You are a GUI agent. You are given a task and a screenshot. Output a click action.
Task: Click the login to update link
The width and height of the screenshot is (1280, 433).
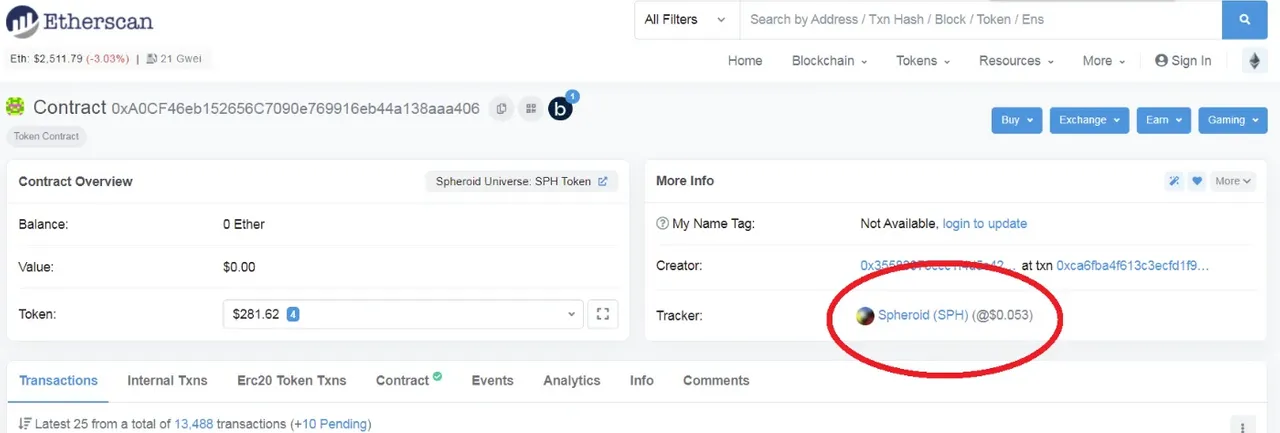(x=985, y=224)
